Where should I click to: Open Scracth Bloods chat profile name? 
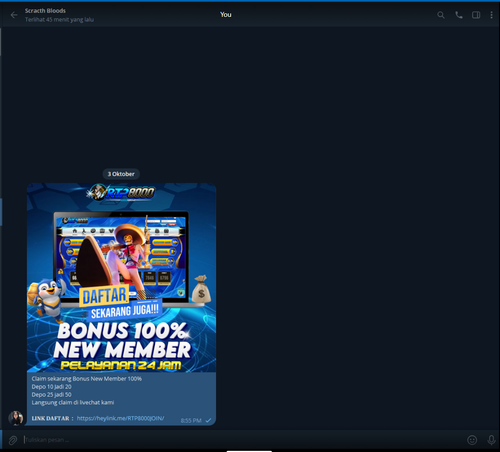[x=45, y=11]
